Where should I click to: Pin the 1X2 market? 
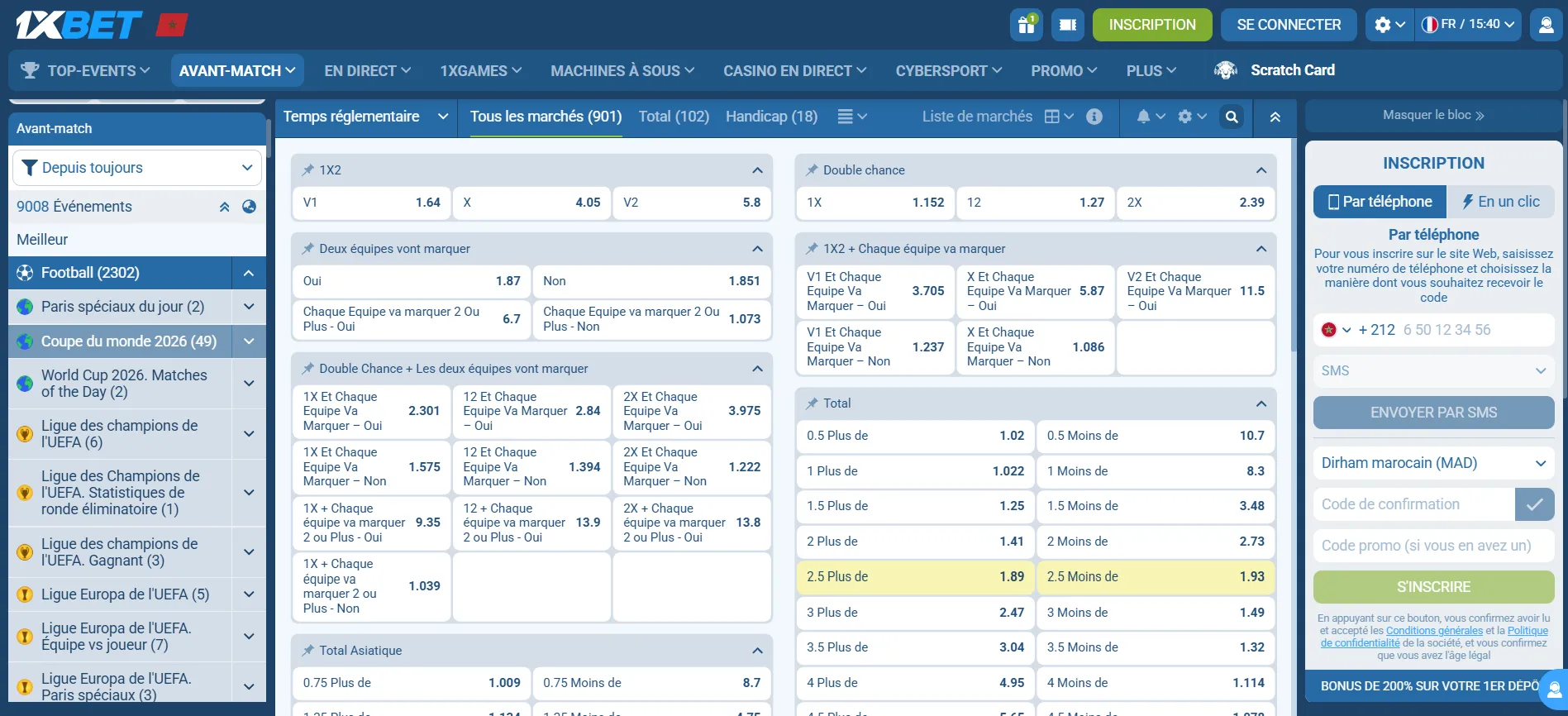(308, 169)
